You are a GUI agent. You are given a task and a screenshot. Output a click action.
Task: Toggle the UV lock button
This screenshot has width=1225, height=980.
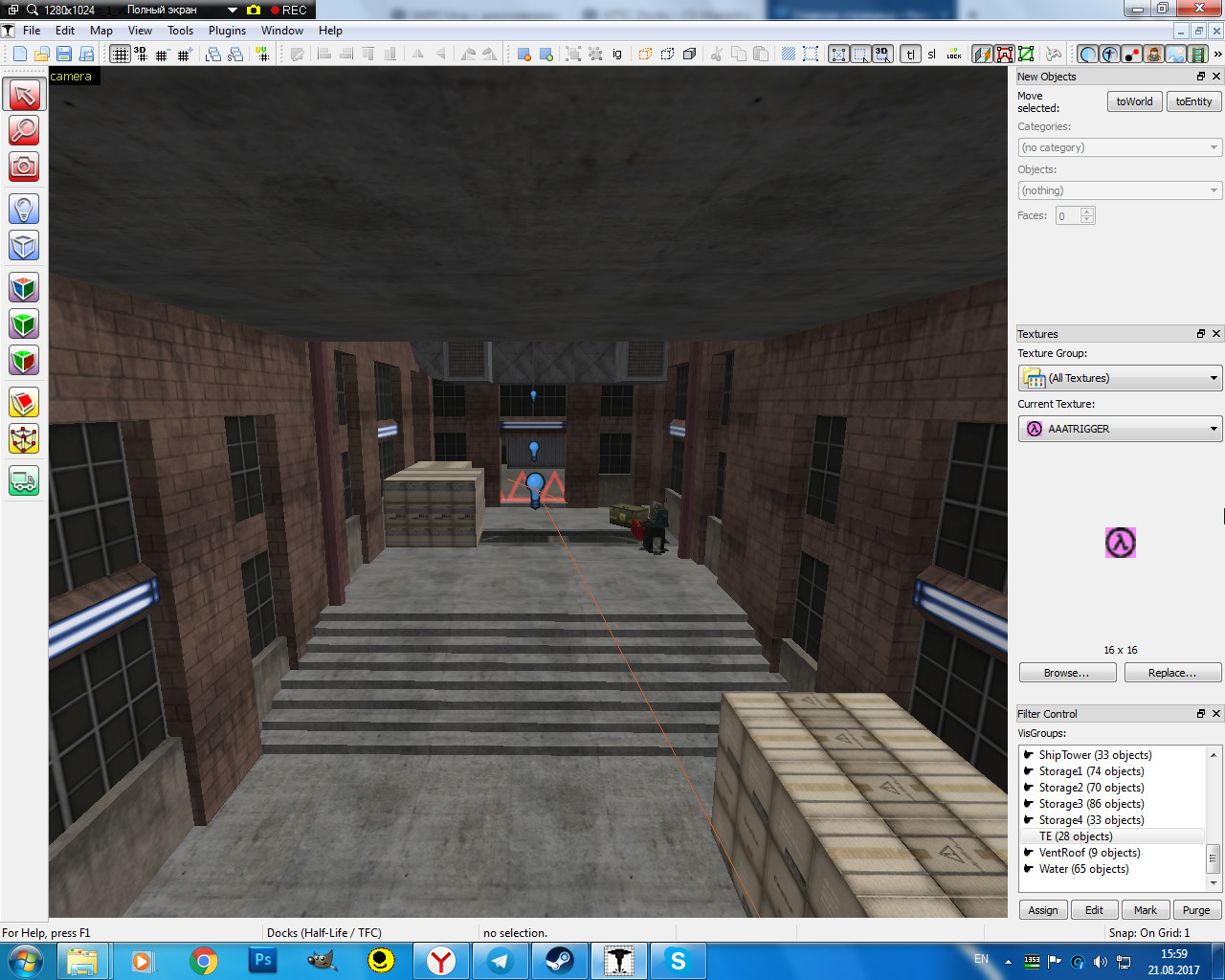(954, 54)
